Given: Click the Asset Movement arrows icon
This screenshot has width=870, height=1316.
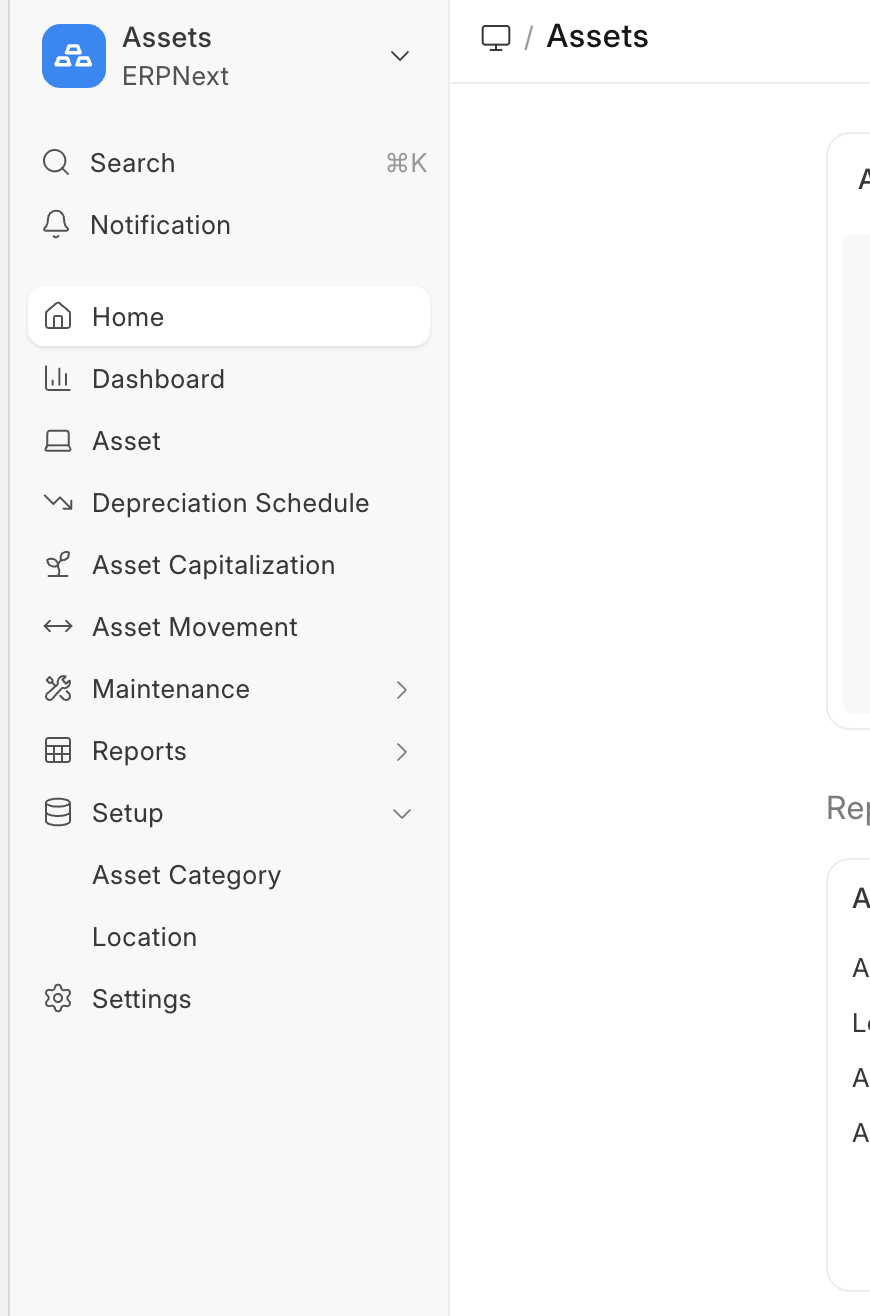Looking at the screenshot, I should [58, 627].
